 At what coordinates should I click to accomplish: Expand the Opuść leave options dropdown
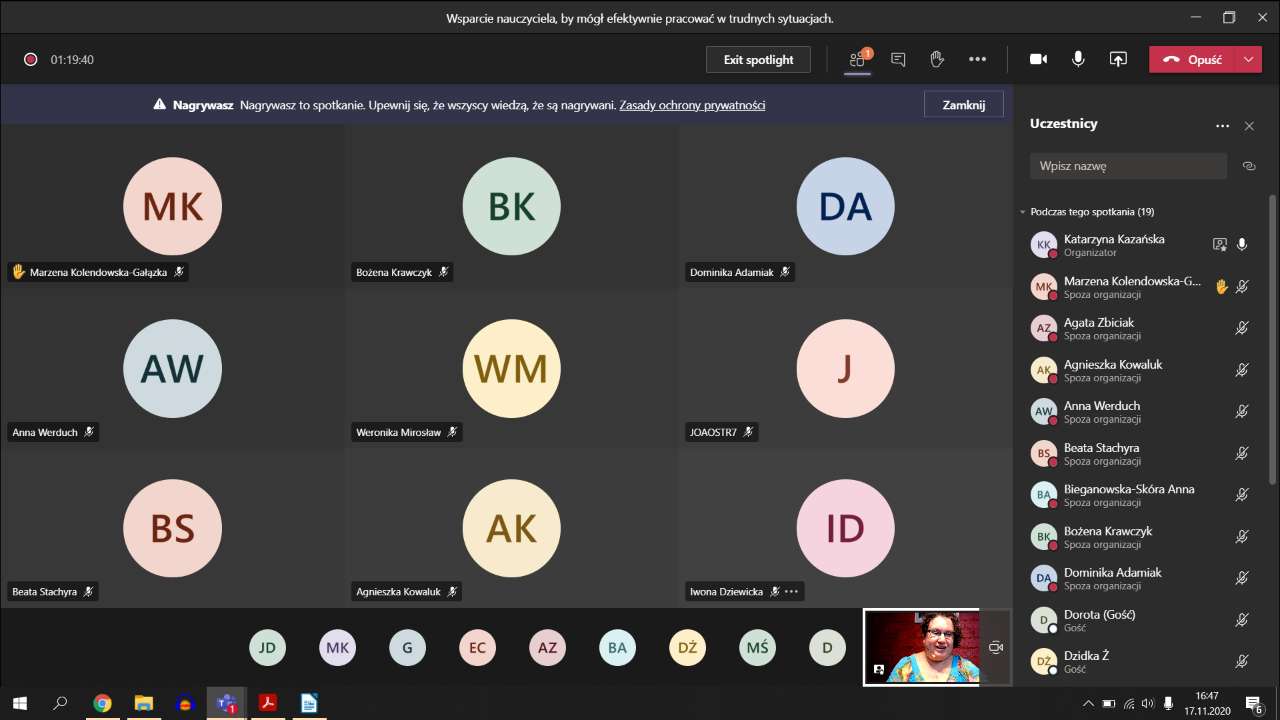(x=1248, y=60)
